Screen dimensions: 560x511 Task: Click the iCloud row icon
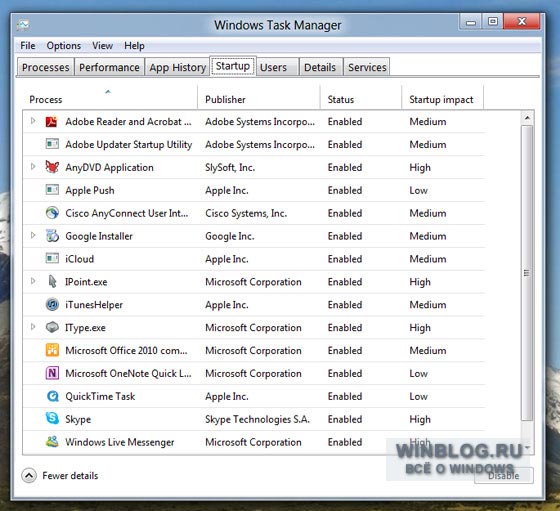52,258
